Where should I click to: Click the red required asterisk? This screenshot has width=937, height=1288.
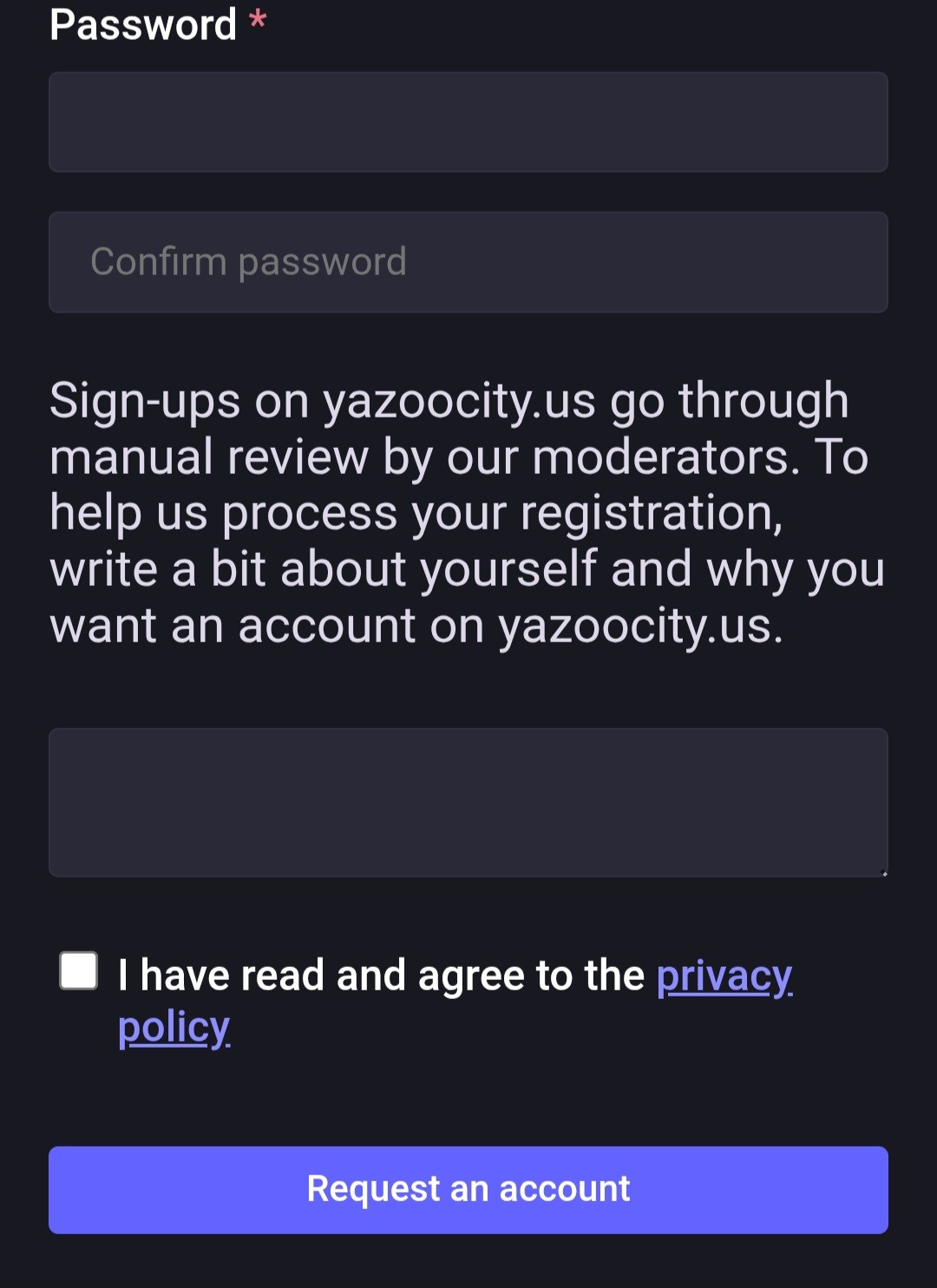tap(257, 21)
